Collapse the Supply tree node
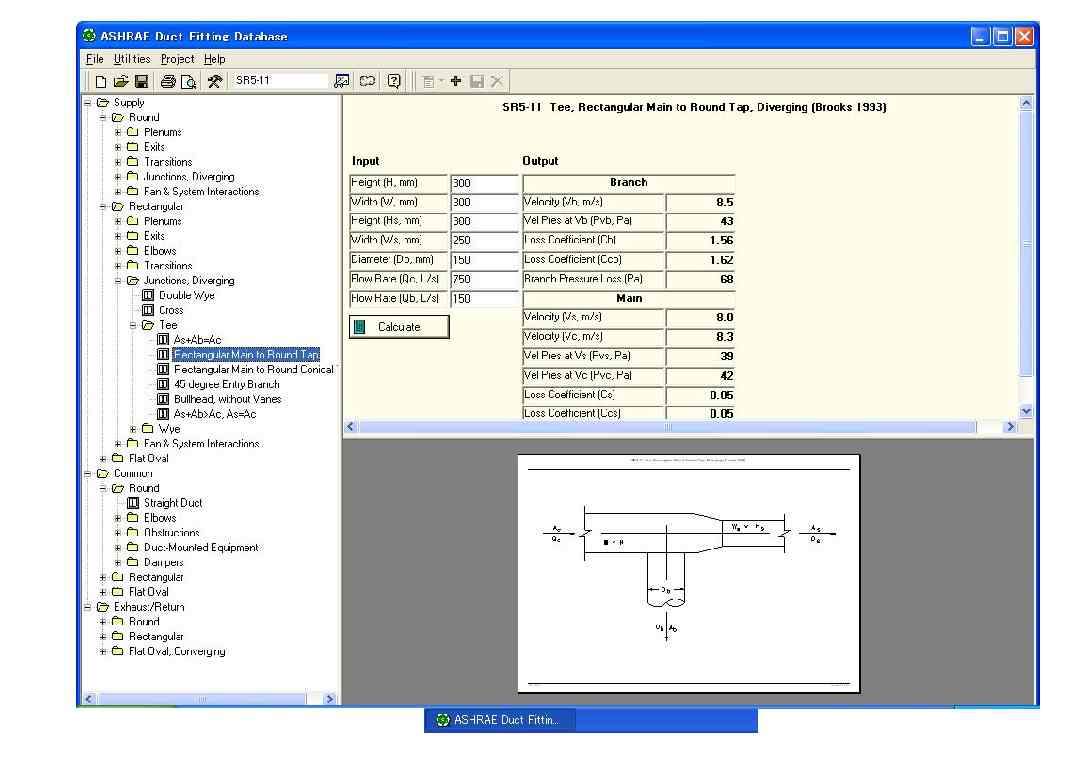This screenshot has width=1074, height=758. [88, 103]
